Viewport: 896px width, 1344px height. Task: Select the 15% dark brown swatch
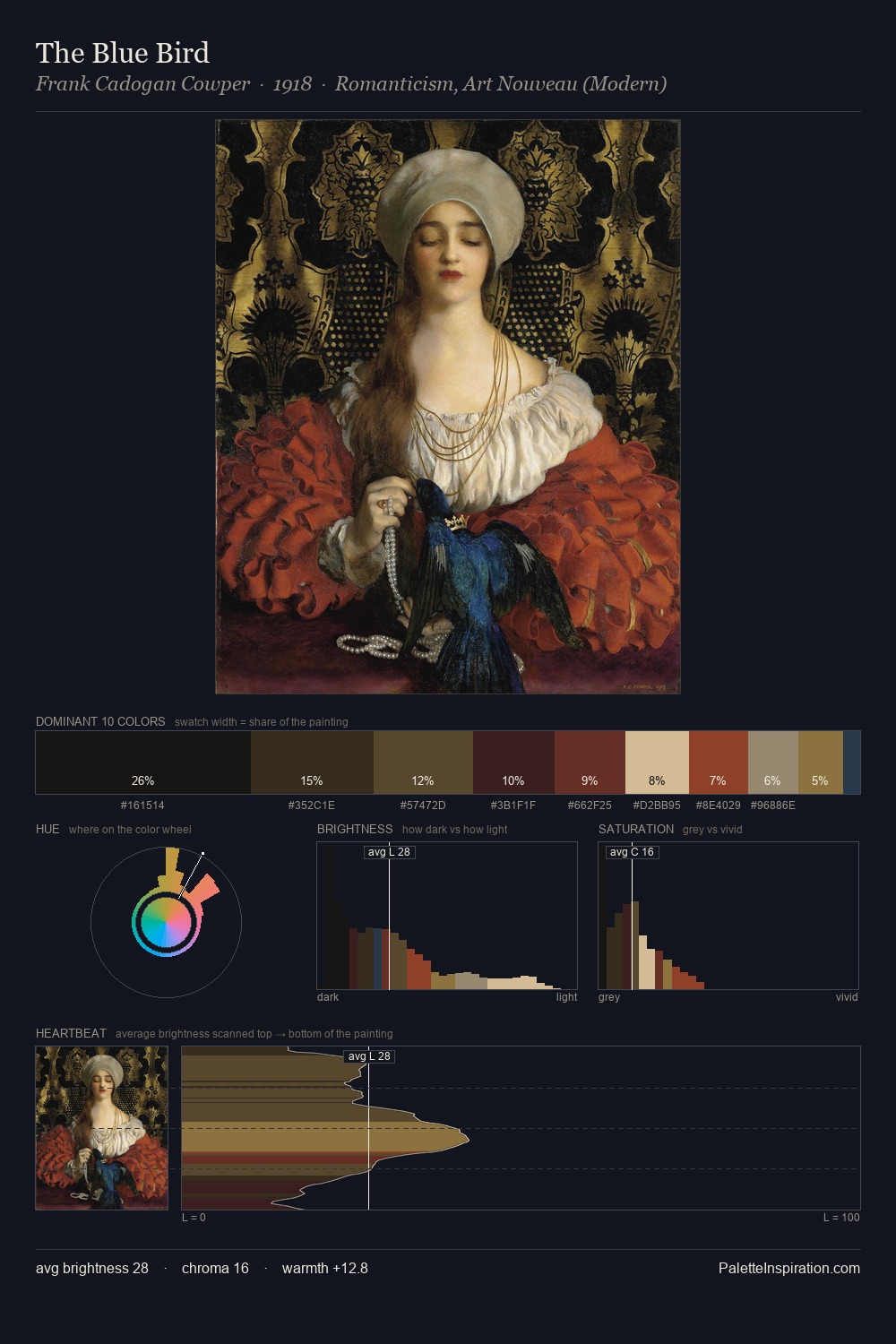[312, 762]
